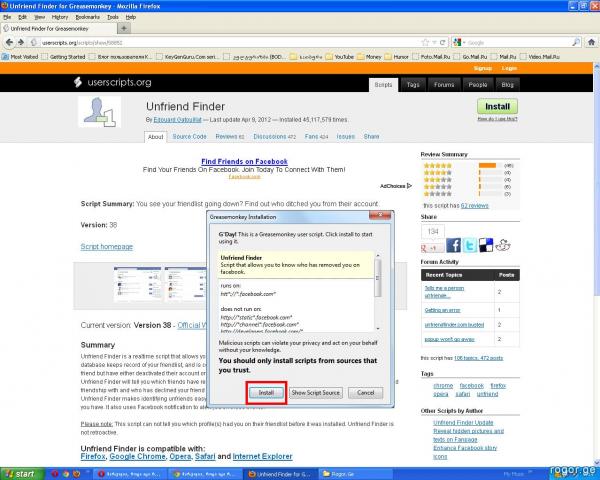600x480 pixels.
Task: Open the bookmark history dropdown arrow in address bar
Action: pyautogui.click(x=434, y=42)
